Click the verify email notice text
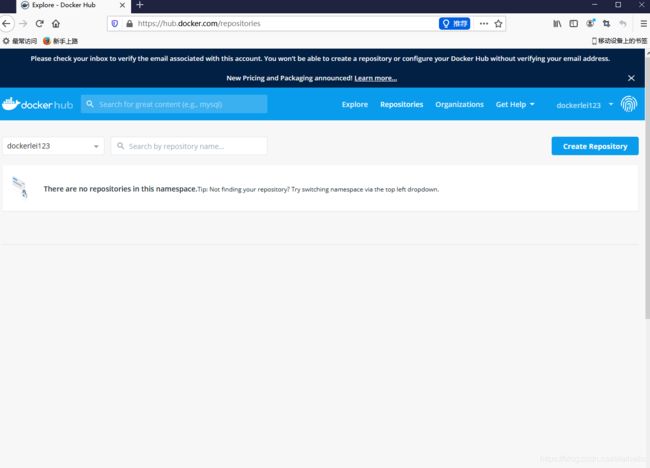This screenshot has width=650, height=468. pos(320,59)
